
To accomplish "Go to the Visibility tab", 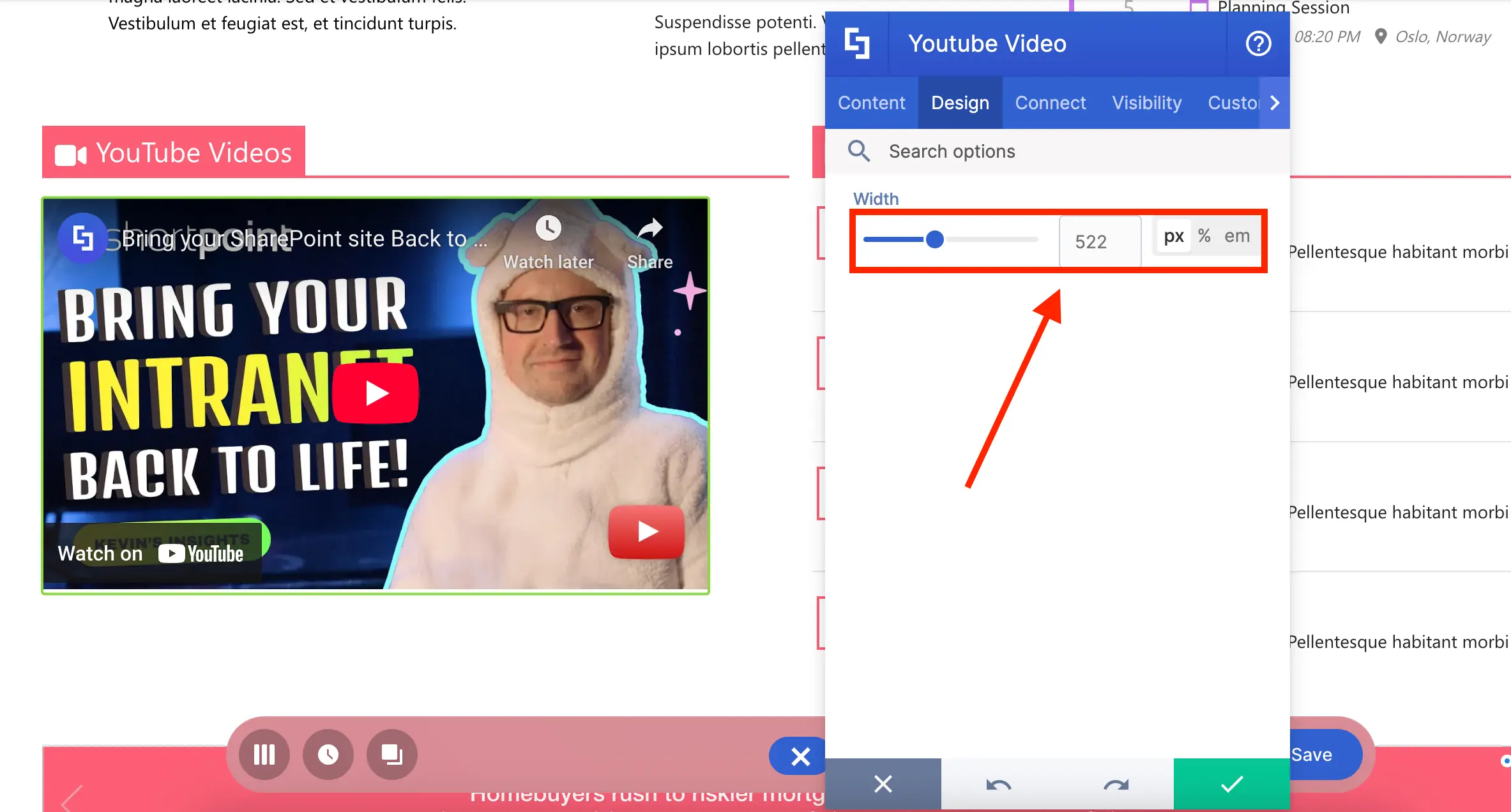I will [1147, 103].
